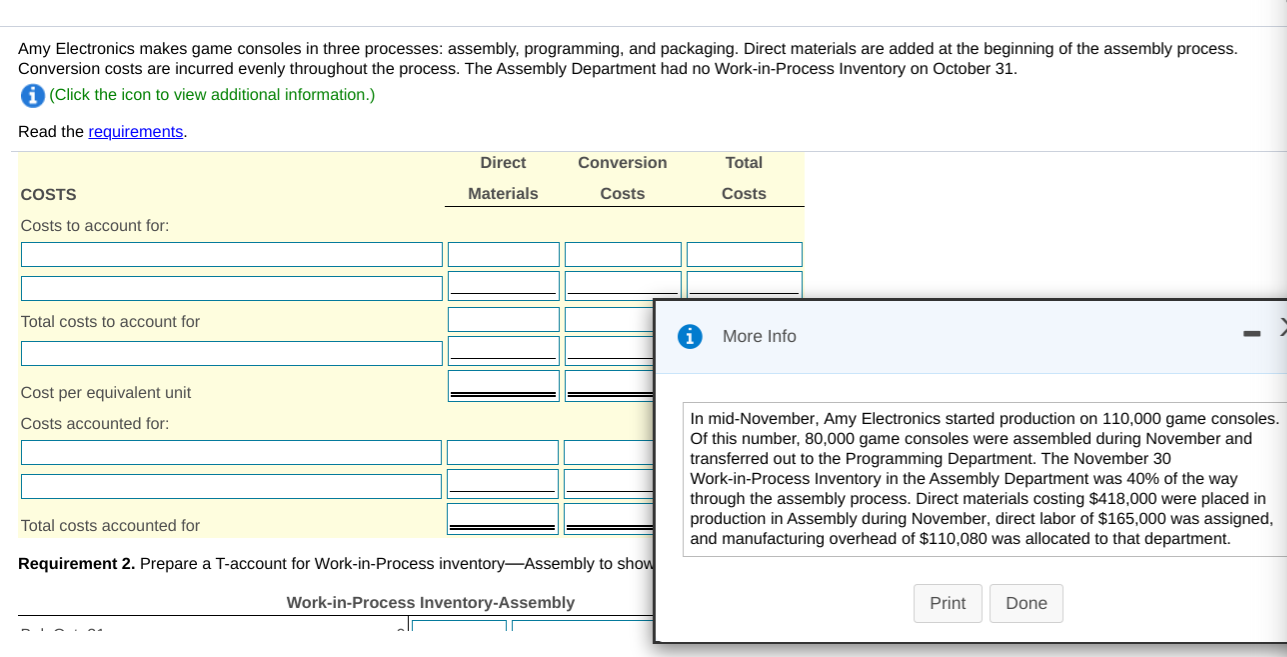This screenshot has width=1287, height=657.
Task: Select Direct Materials field above Cost per equivalent unit
Action: [503, 351]
